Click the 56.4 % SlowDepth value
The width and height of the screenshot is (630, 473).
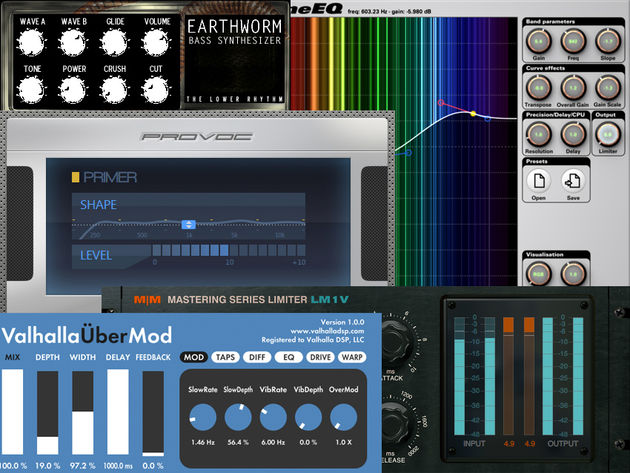point(238,442)
